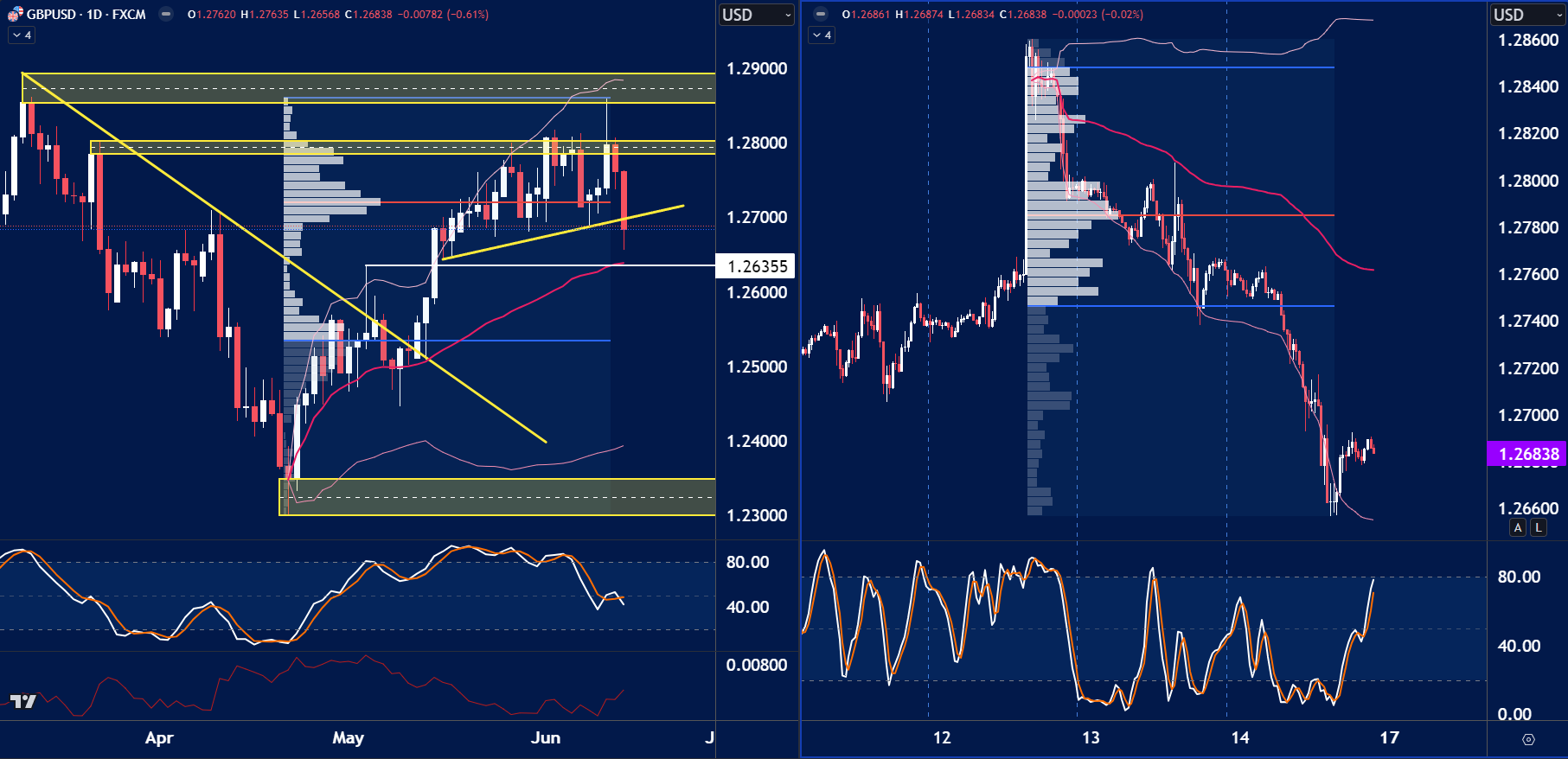Image resolution: width=1568 pixels, height=759 pixels.
Task: Expand the right chart's indicator legend (4)
Action: [x=822, y=35]
